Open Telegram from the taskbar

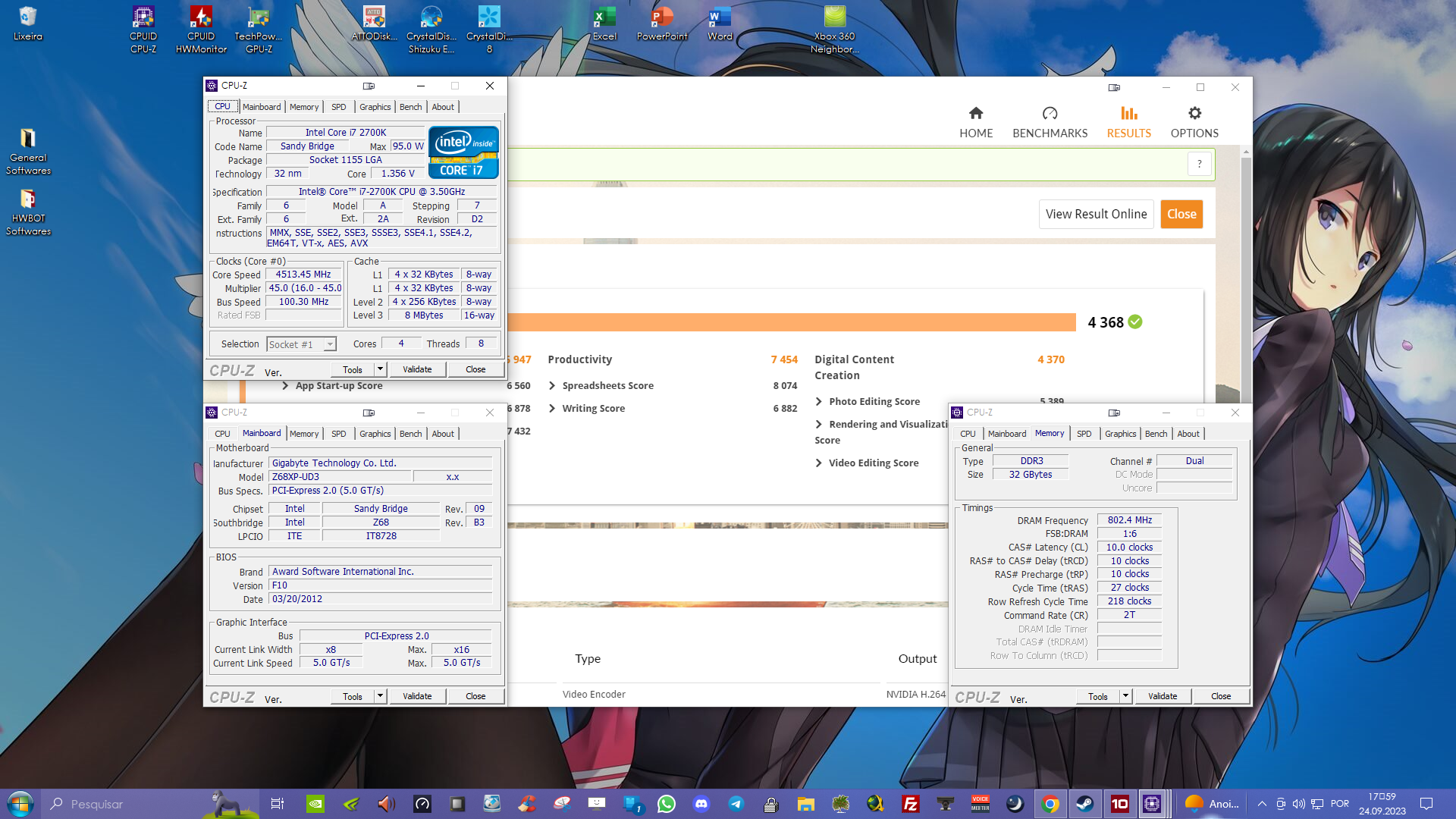click(736, 804)
